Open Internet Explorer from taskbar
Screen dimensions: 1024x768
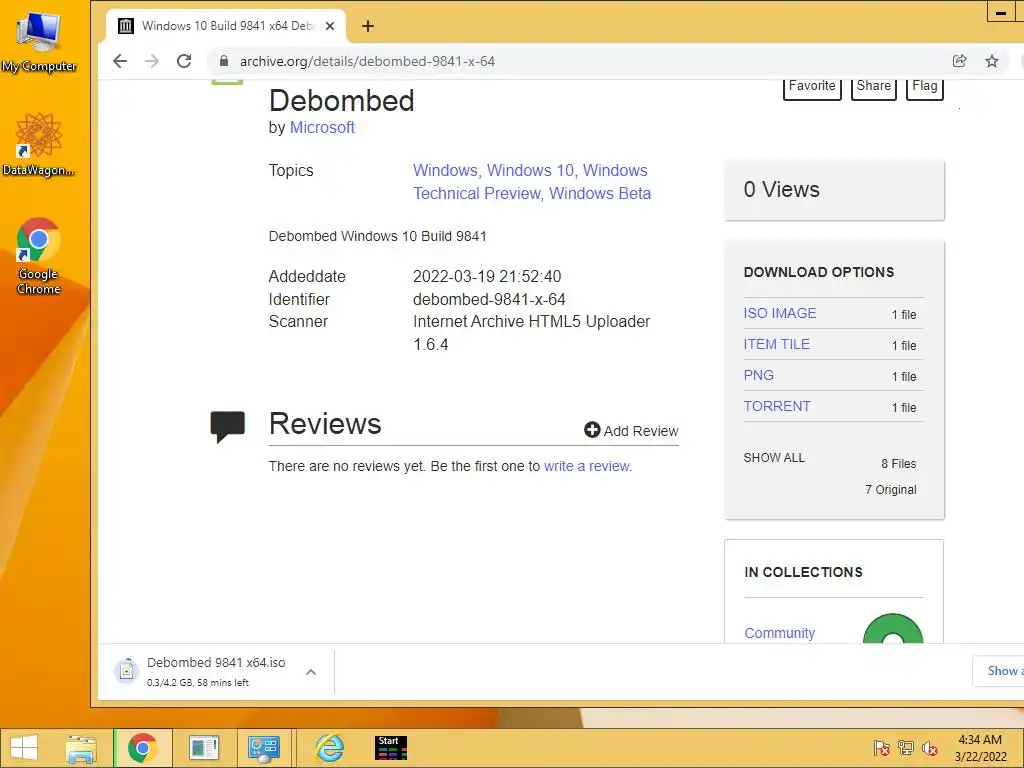(330, 748)
